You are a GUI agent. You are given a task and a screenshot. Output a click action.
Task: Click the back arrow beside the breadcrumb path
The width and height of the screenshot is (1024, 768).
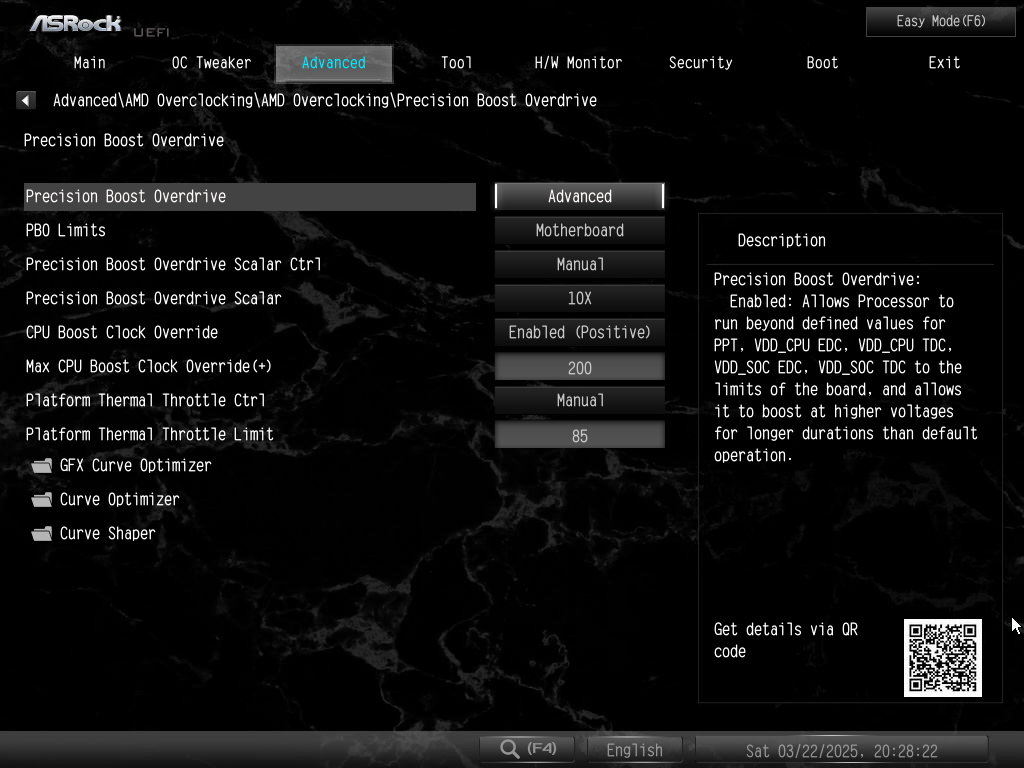(25, 101)
